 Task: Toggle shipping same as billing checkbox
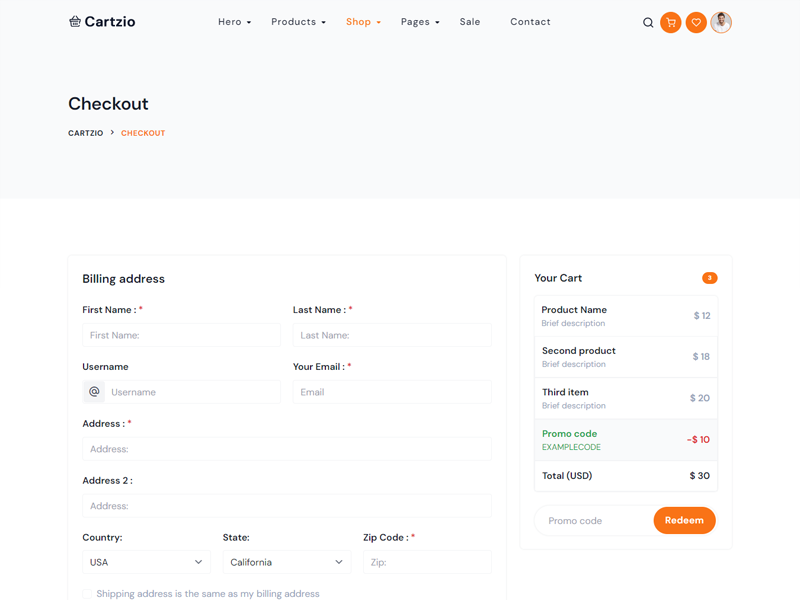pyautogui.click(x=87, y=593)
